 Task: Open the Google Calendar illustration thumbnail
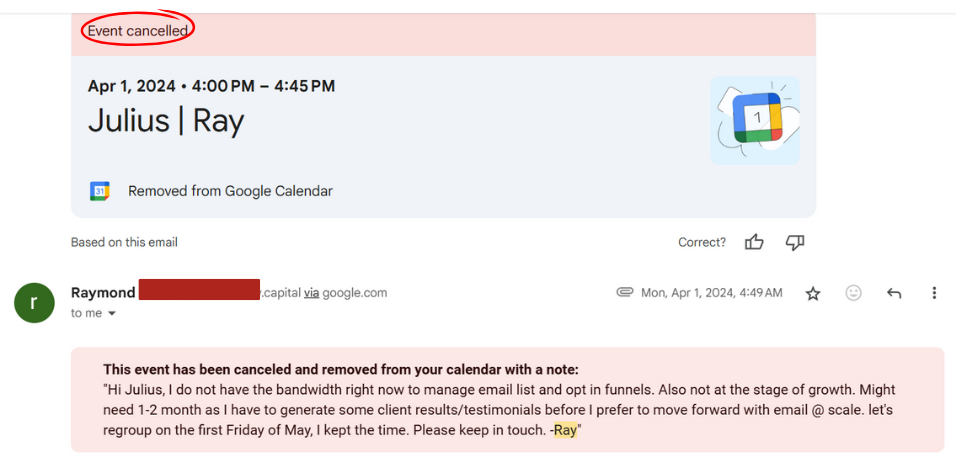(x=755, y=120)
